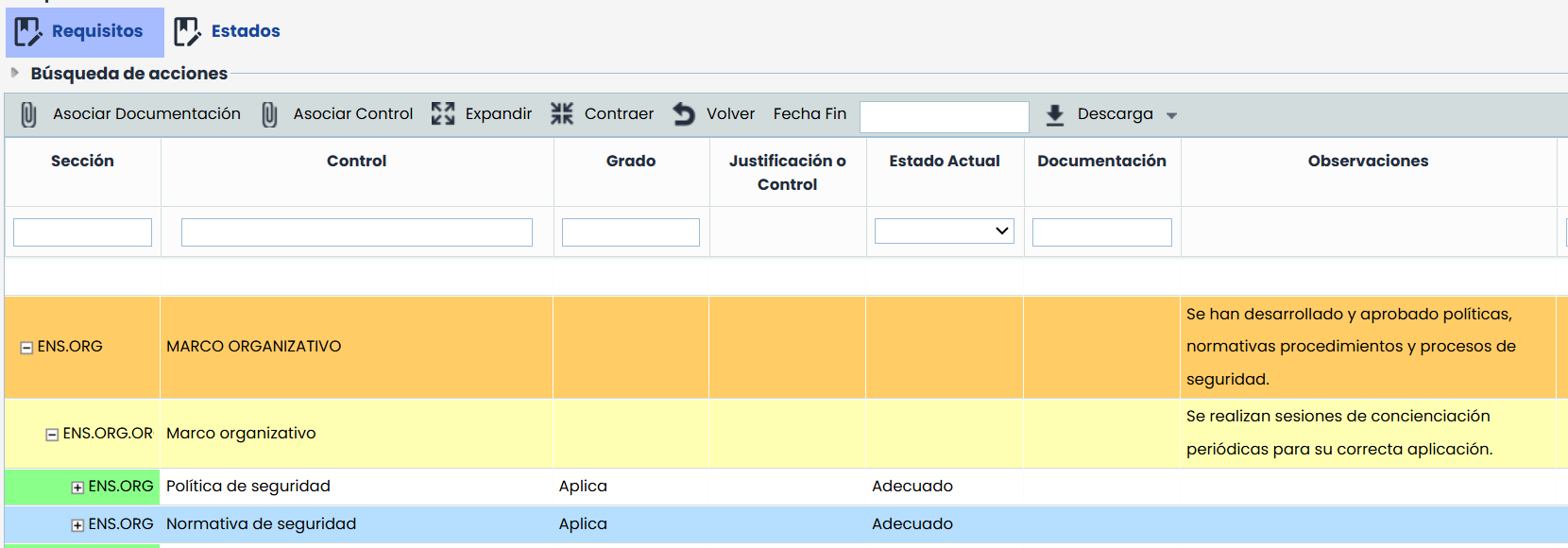Collapse the ENS.ORG tree row

[x=26, y=348]
